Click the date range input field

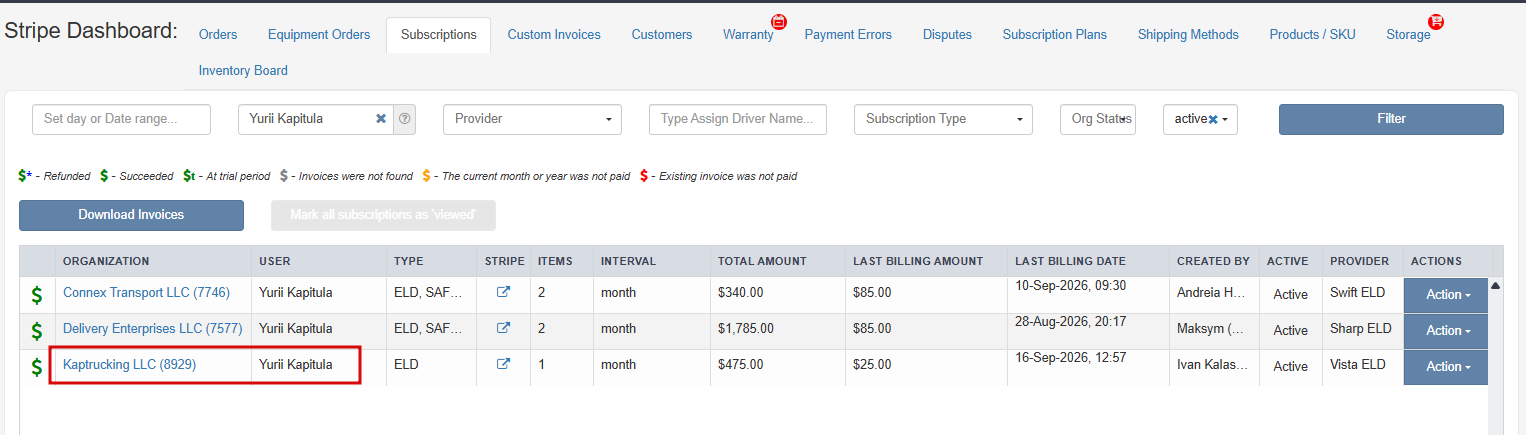121,119
